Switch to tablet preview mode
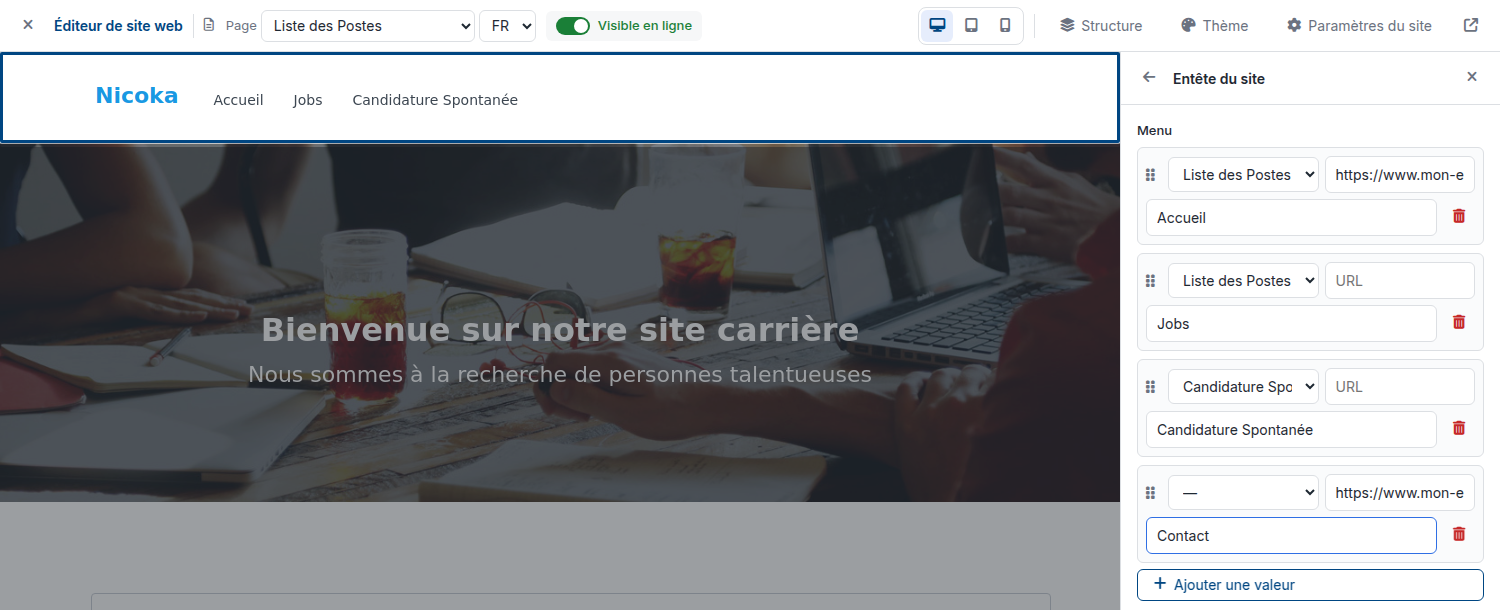This screenshot has height=610, width=1500. pyautogui.click(x=971, y=25)
